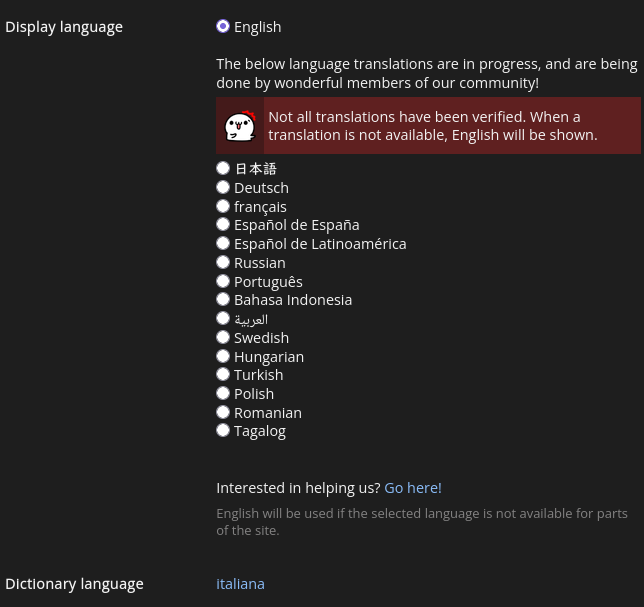Image resolution: width=644 pixels, height=607 pixels.
Task: Select Español de Latinoamérica radio button
Action: 223,243
